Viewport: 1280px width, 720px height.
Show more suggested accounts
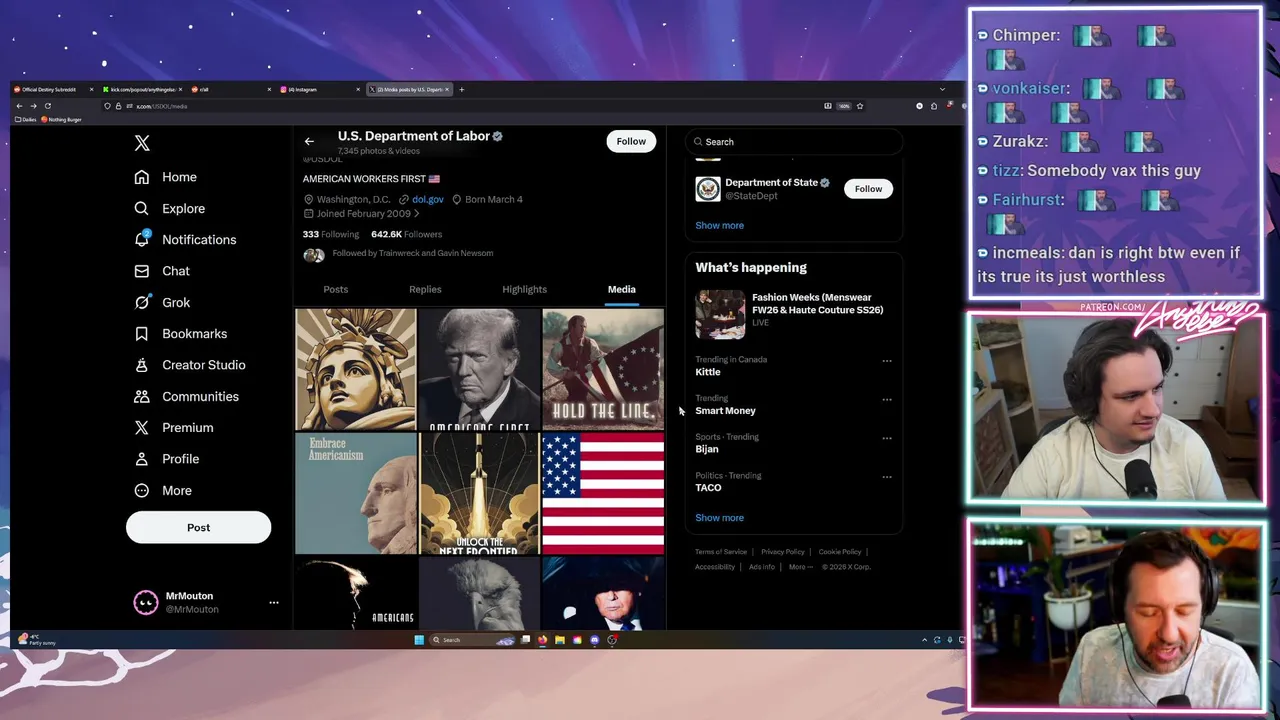[719, 225]
